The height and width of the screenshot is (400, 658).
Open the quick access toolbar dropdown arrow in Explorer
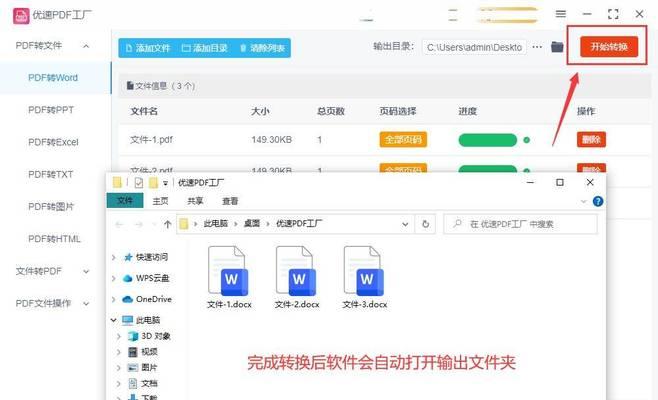165,183
